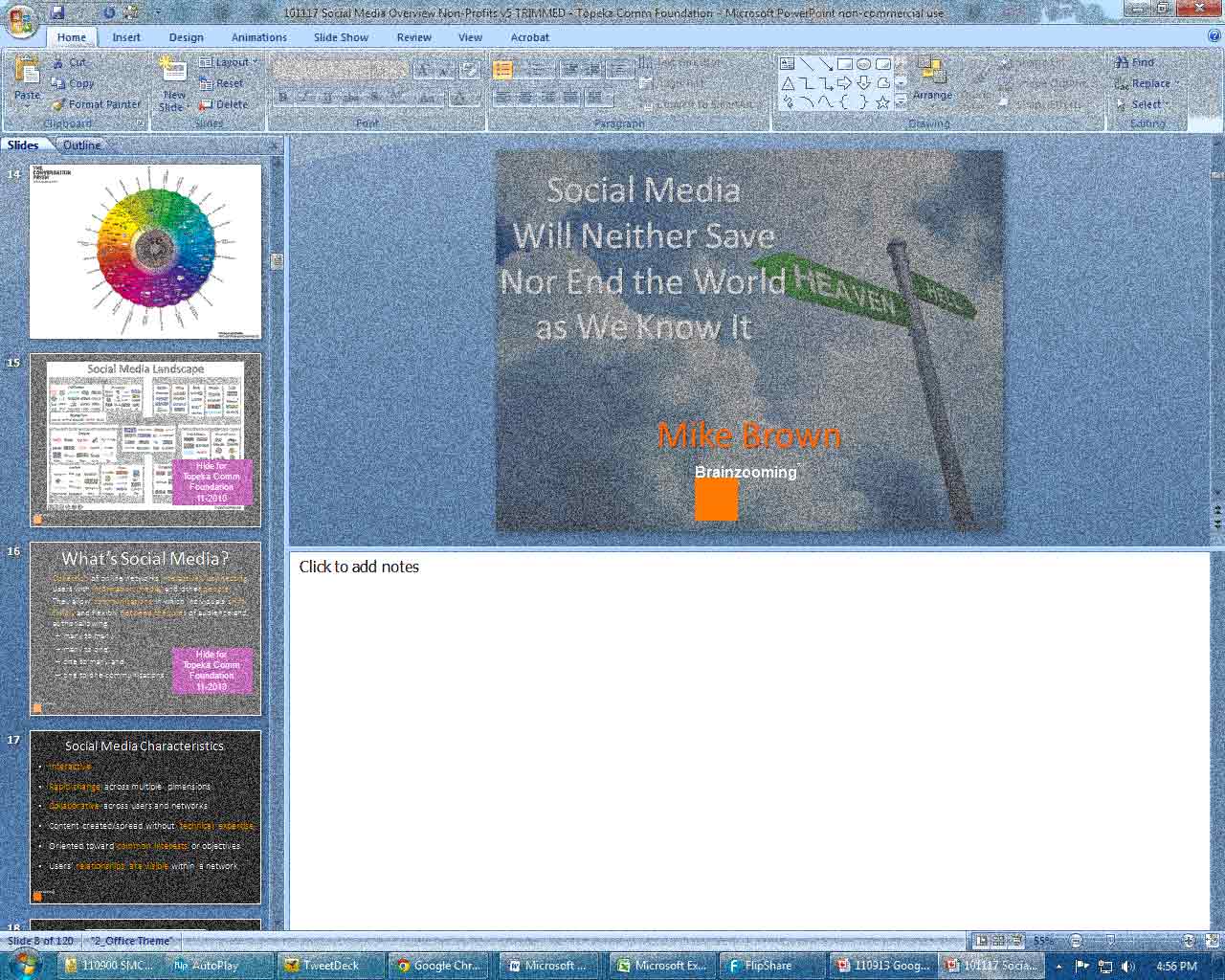Open the Review tab
This screenshot has width=1225, height=980.
[x=413, y=37]
